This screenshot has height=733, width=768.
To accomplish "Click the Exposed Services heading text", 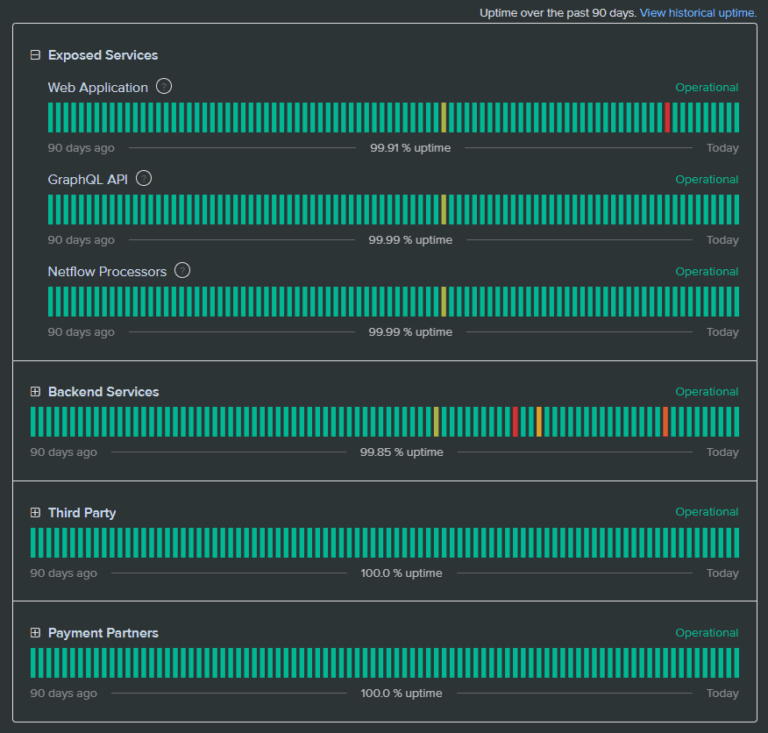I will pyautogui.click(x=103, y=55).
